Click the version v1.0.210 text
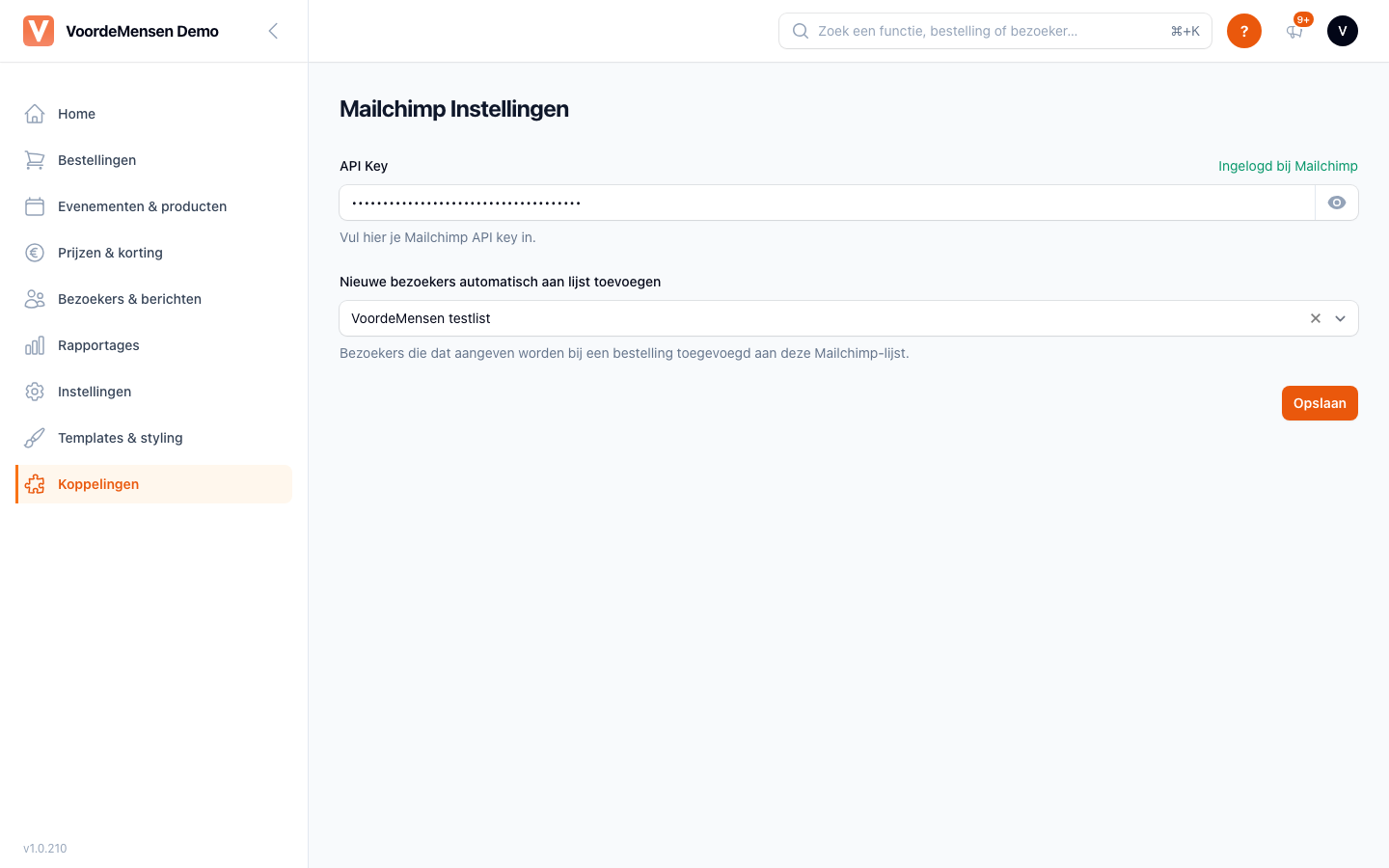 (45, 849)
